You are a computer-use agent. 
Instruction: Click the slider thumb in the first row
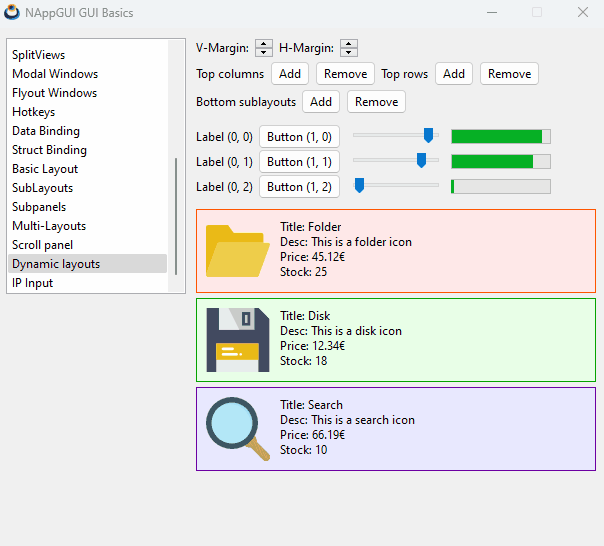429,135
